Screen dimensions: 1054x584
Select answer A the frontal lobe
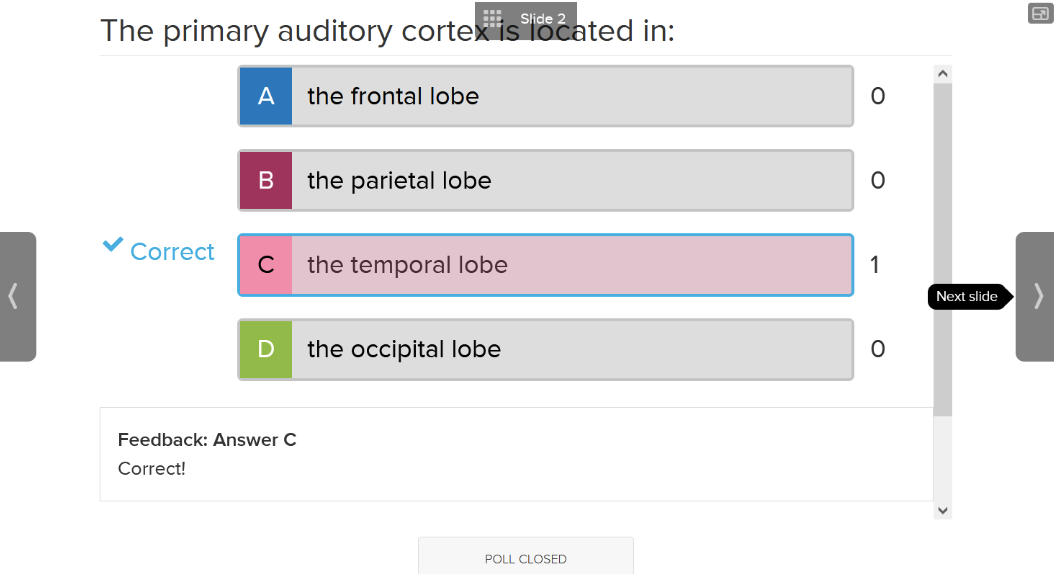coord(546,96)
